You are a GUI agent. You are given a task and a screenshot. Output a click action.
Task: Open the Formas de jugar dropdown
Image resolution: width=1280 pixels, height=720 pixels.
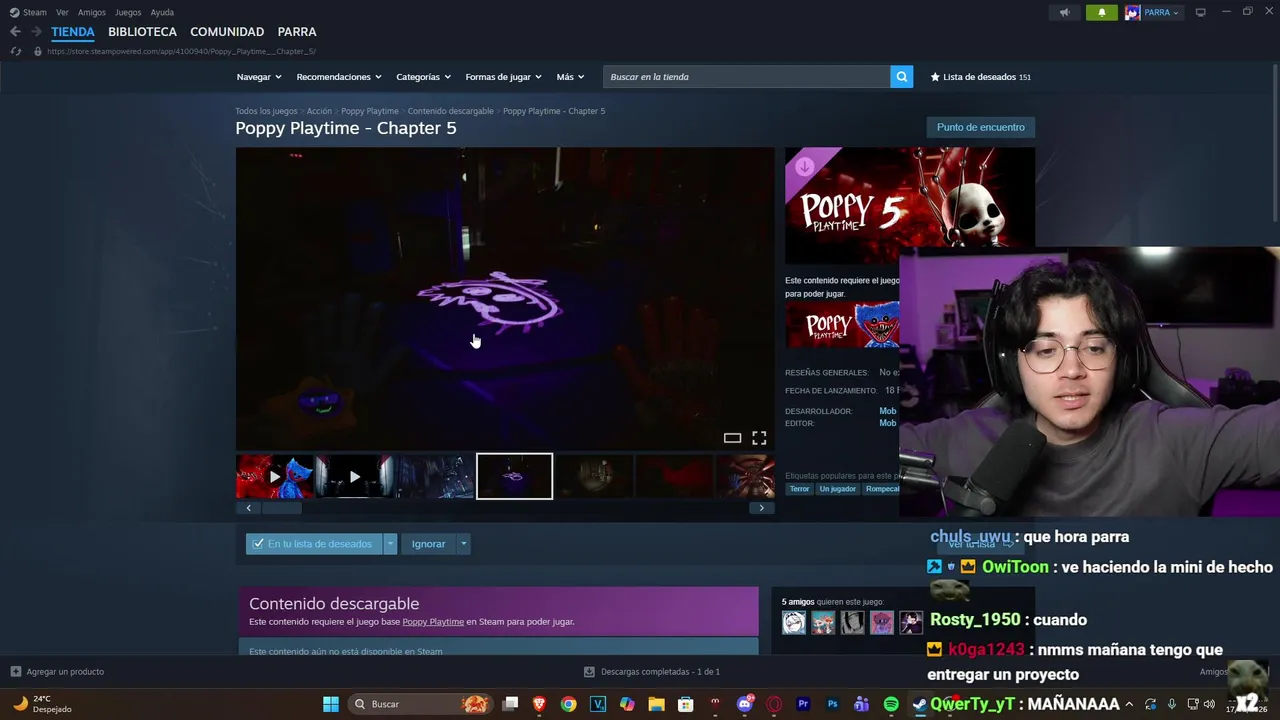point(503,77)
